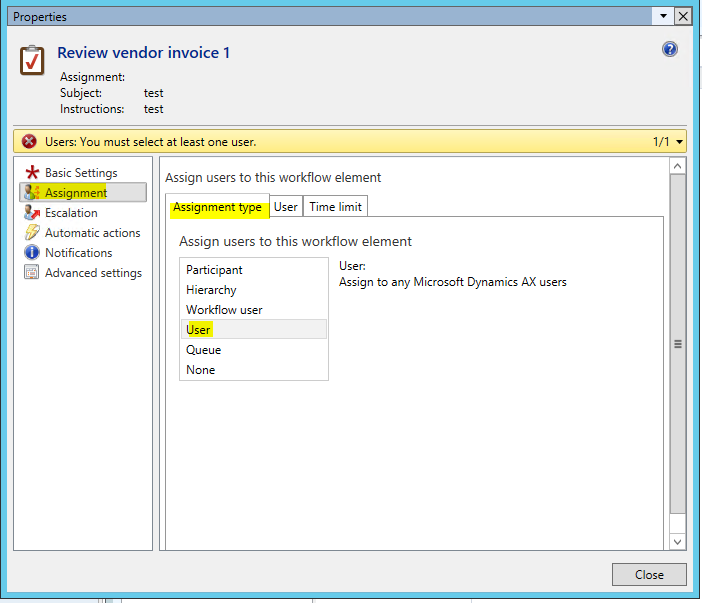
Task: Switch to the Time limit tab
Action: [336, 207]
